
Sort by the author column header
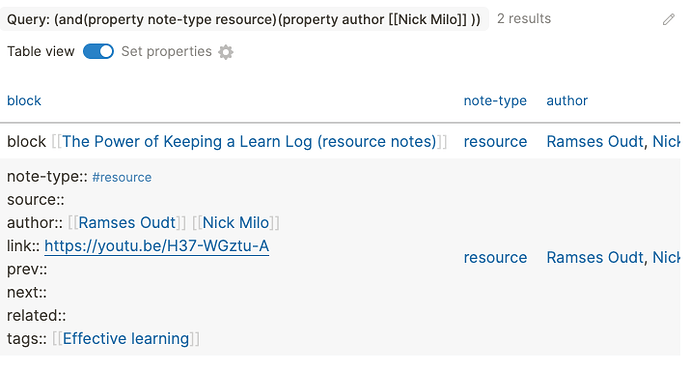(x=567, y=101)
